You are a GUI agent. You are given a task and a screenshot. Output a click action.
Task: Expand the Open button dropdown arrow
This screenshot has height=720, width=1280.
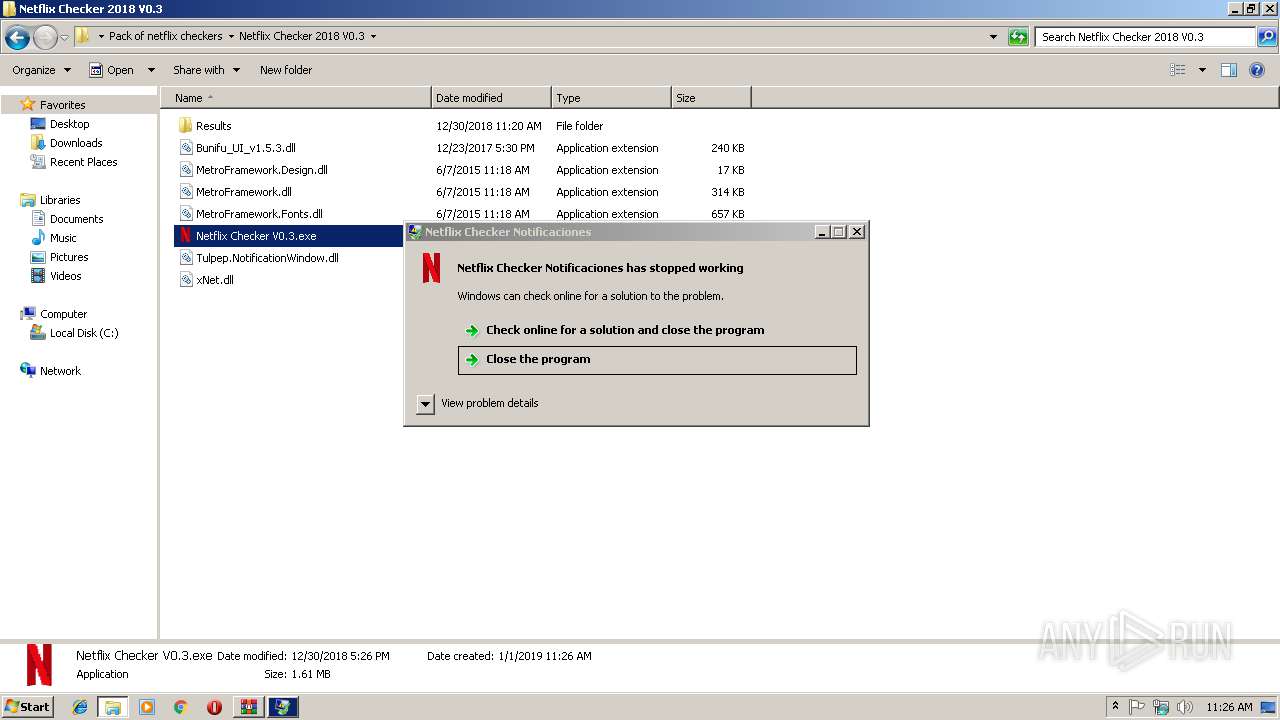[151, 70]
